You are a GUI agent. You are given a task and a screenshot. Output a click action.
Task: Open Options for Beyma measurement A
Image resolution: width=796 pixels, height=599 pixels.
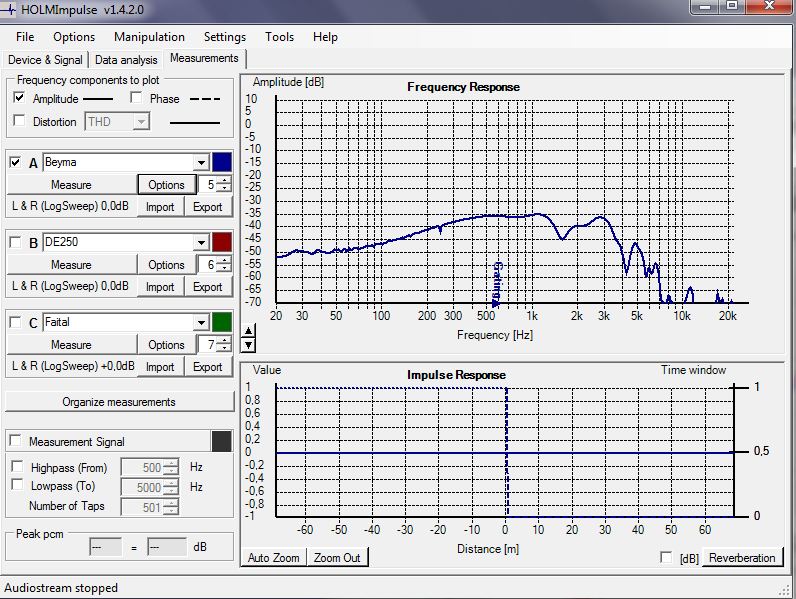(167, 185)
